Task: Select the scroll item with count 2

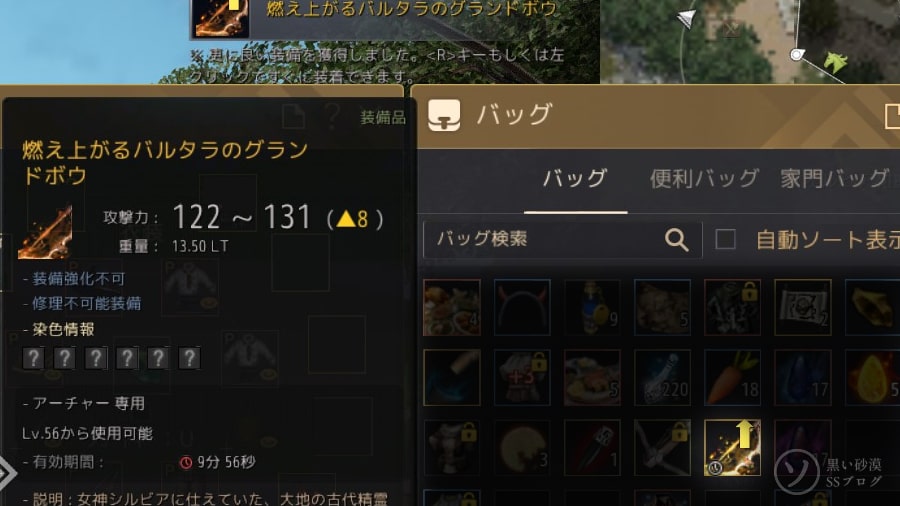Action: [802, 308]
